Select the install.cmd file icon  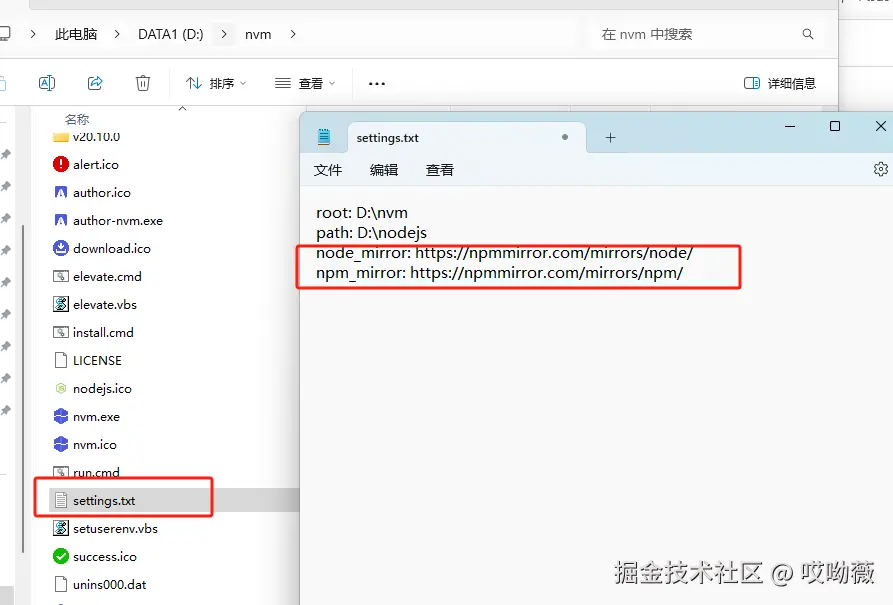pos(61,332)
